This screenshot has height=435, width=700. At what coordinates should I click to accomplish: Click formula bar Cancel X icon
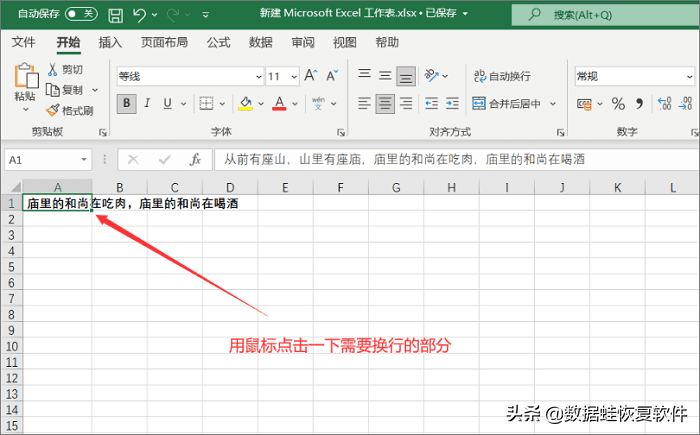pyautogui.click(x=133, y=159)
